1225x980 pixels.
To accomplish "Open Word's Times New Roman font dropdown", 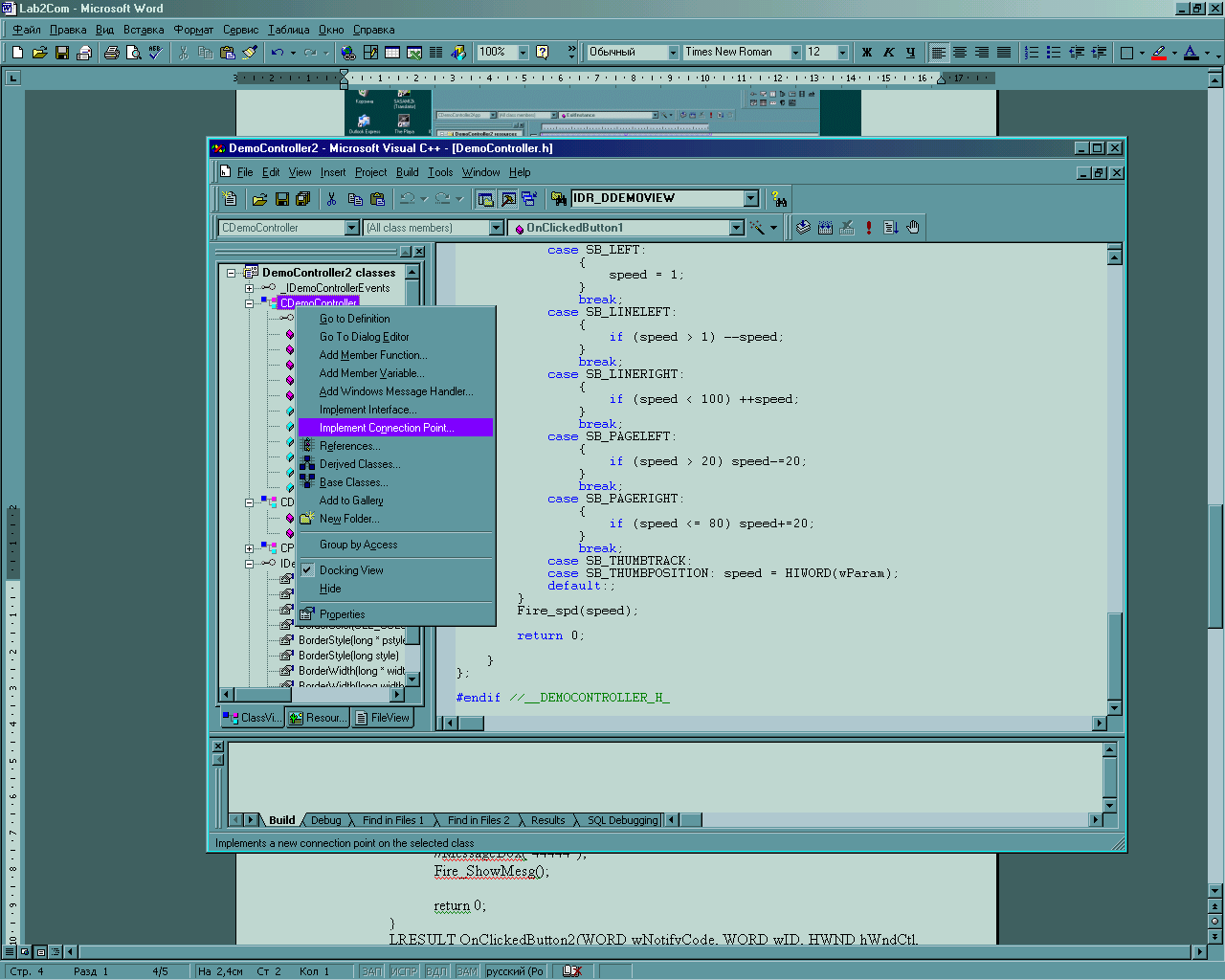I will pyautogui.click(x=795, y=53).
